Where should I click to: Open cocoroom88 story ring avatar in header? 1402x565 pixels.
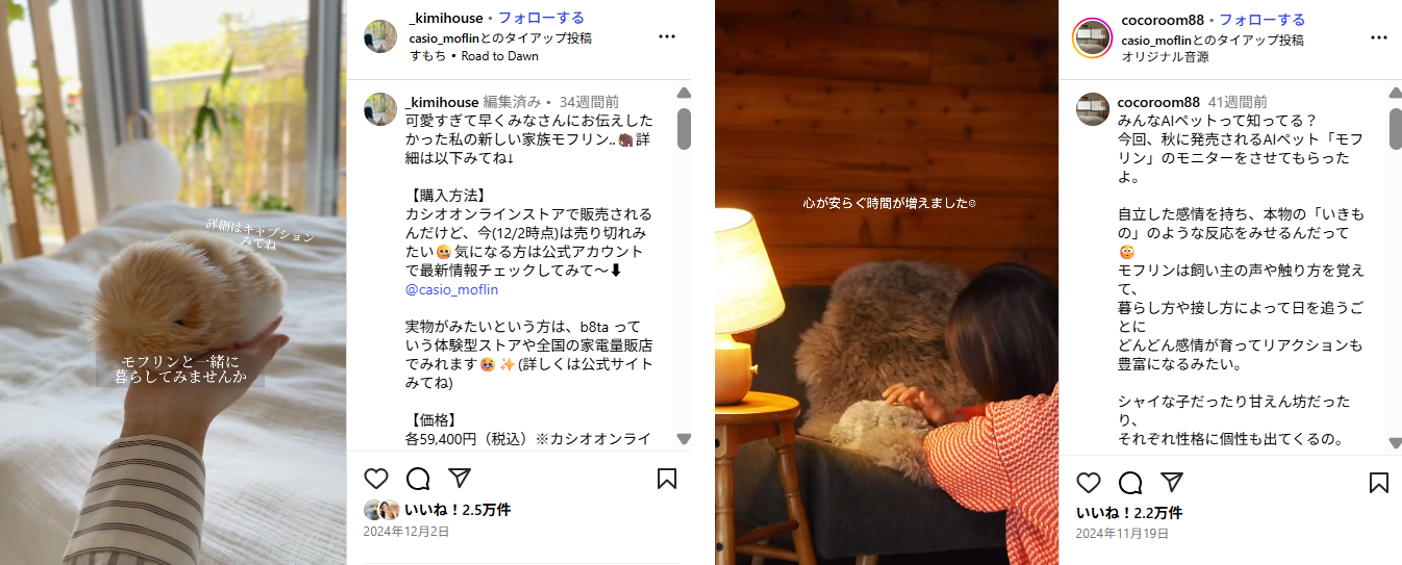(1092, 38)
